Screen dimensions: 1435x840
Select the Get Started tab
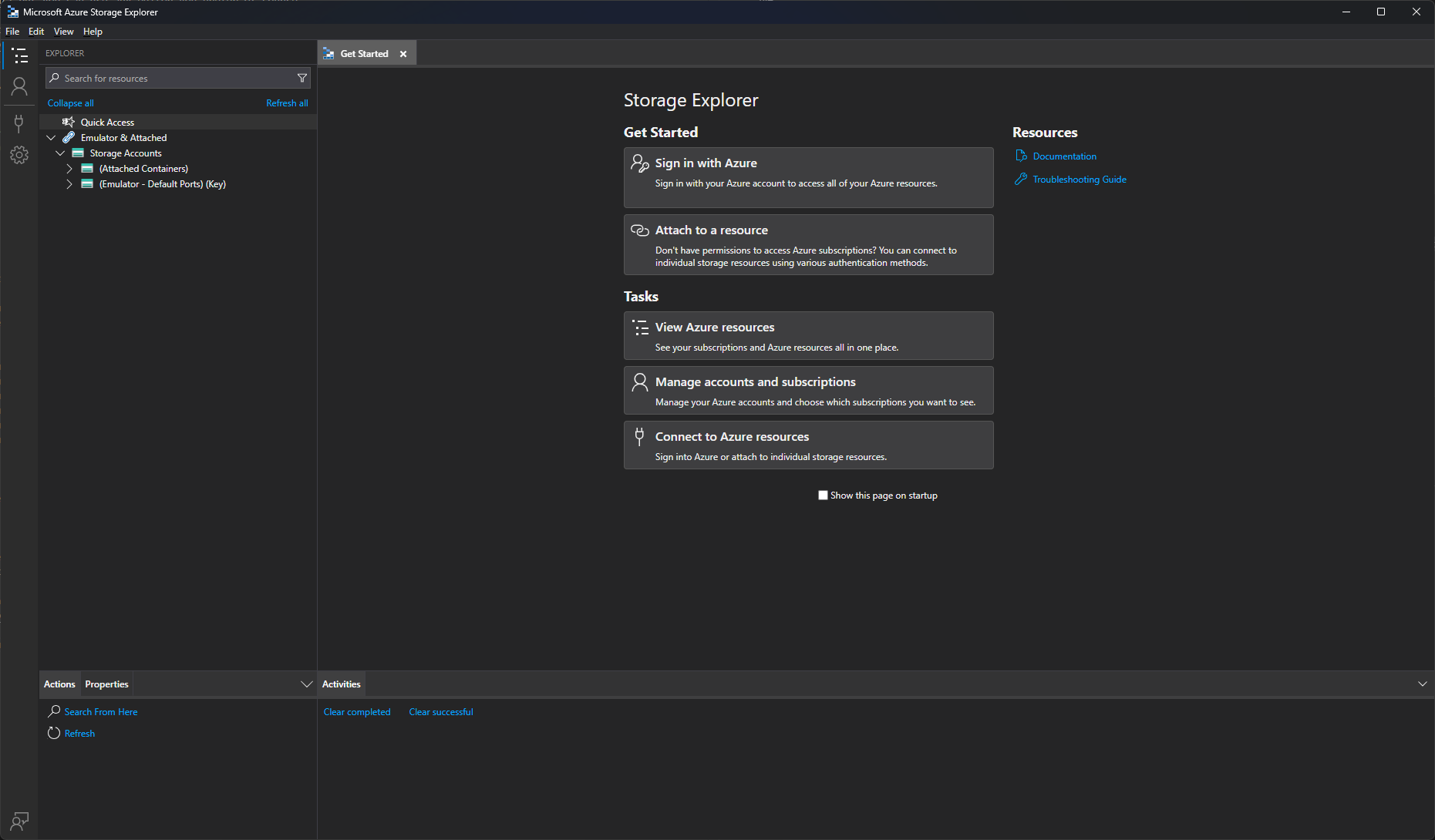(364, 53)
